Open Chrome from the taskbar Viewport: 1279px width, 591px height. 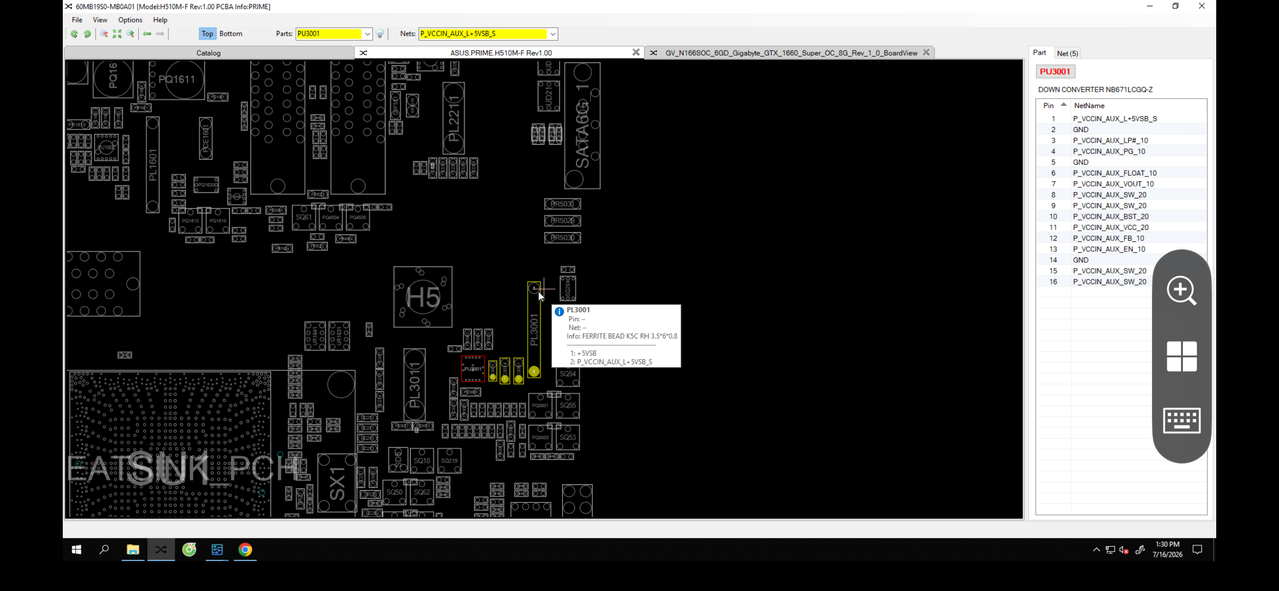click(245, 550)
